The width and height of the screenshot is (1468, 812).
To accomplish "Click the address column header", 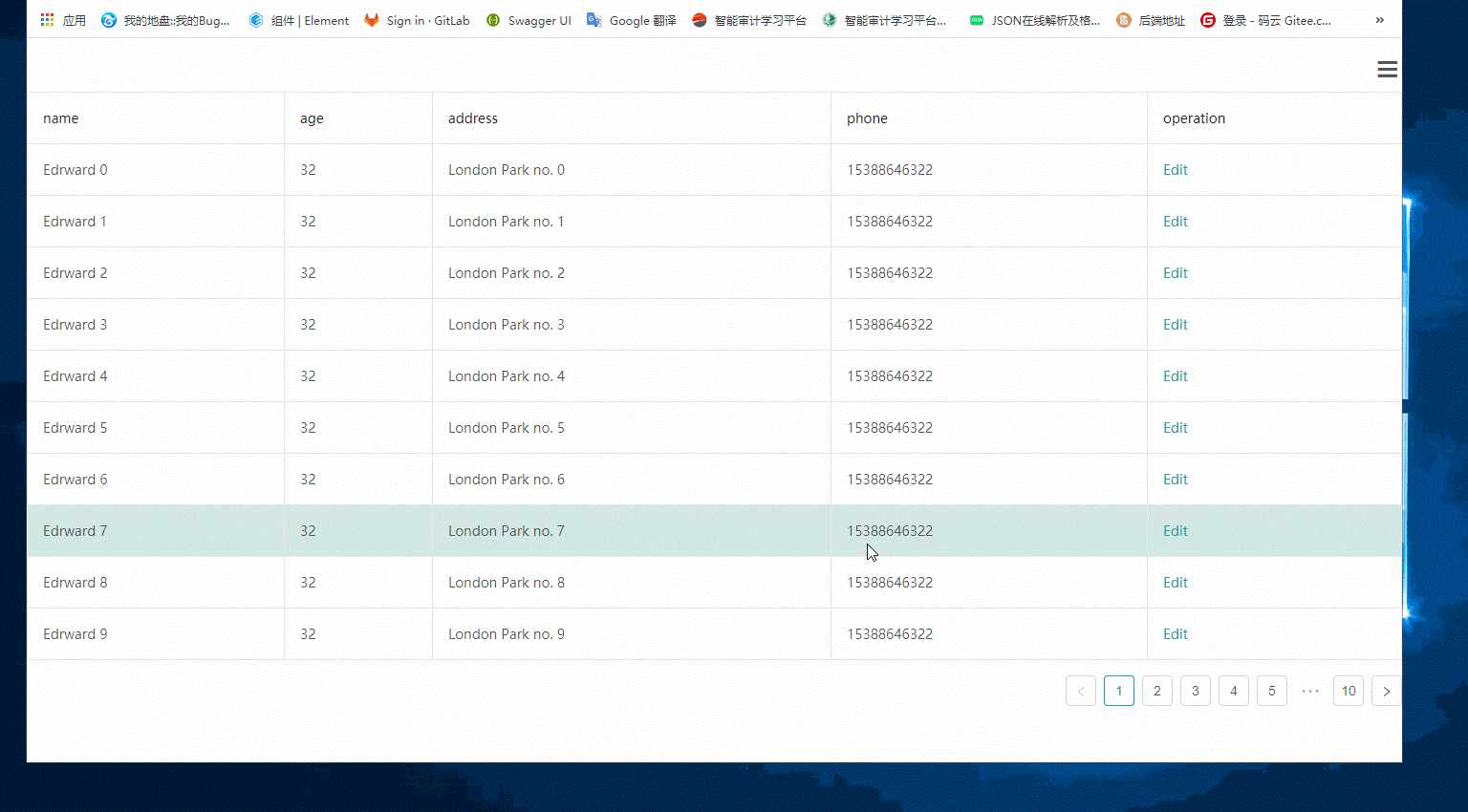I will [632, 118].
